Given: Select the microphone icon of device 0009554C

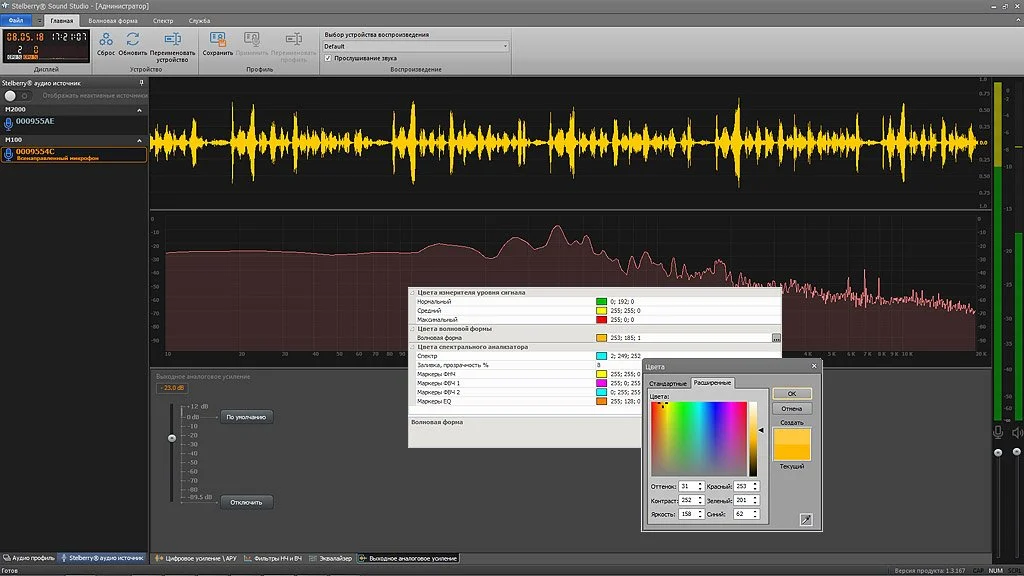Looking at the screenshot, I should click(x=8, y=154).
